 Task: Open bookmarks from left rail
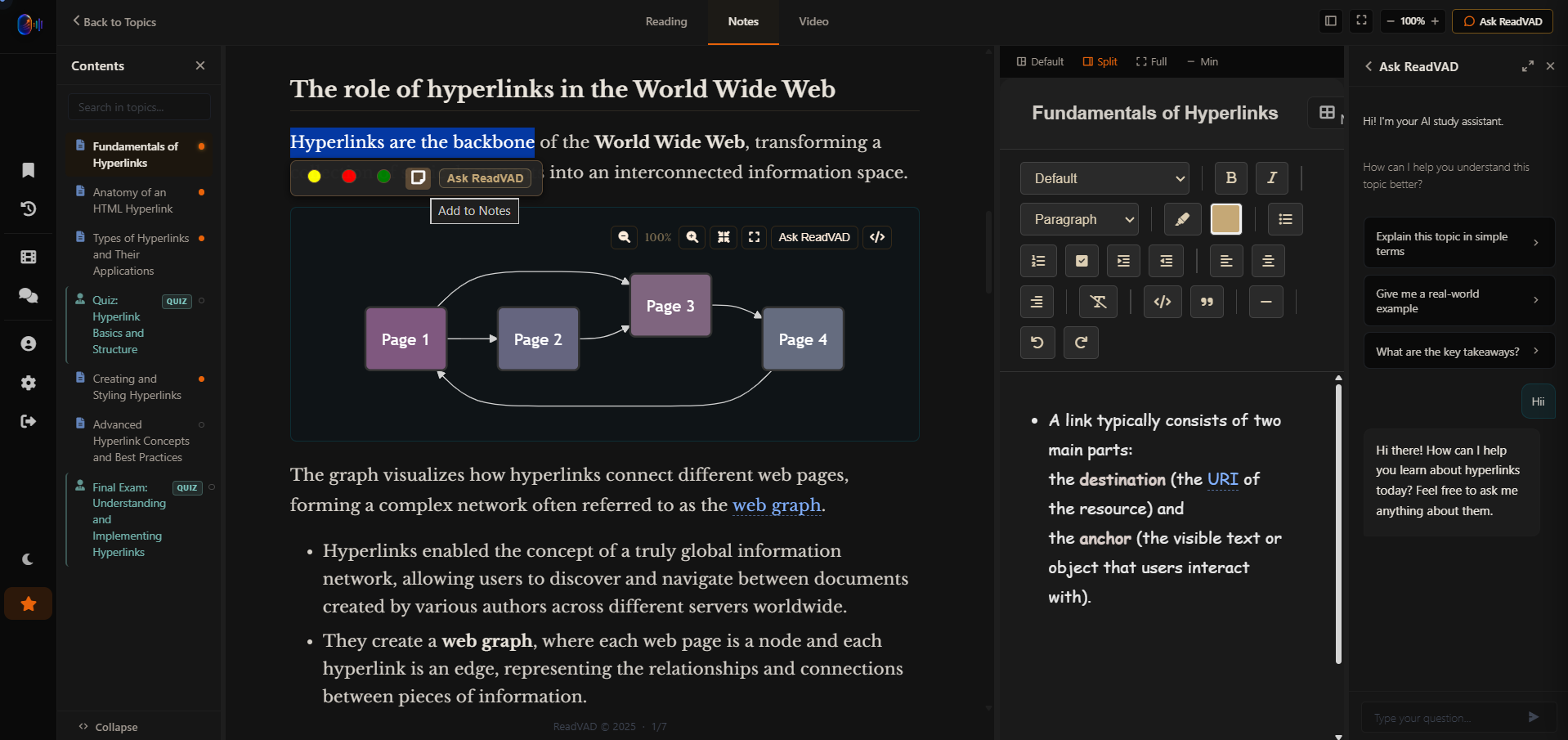29,170
